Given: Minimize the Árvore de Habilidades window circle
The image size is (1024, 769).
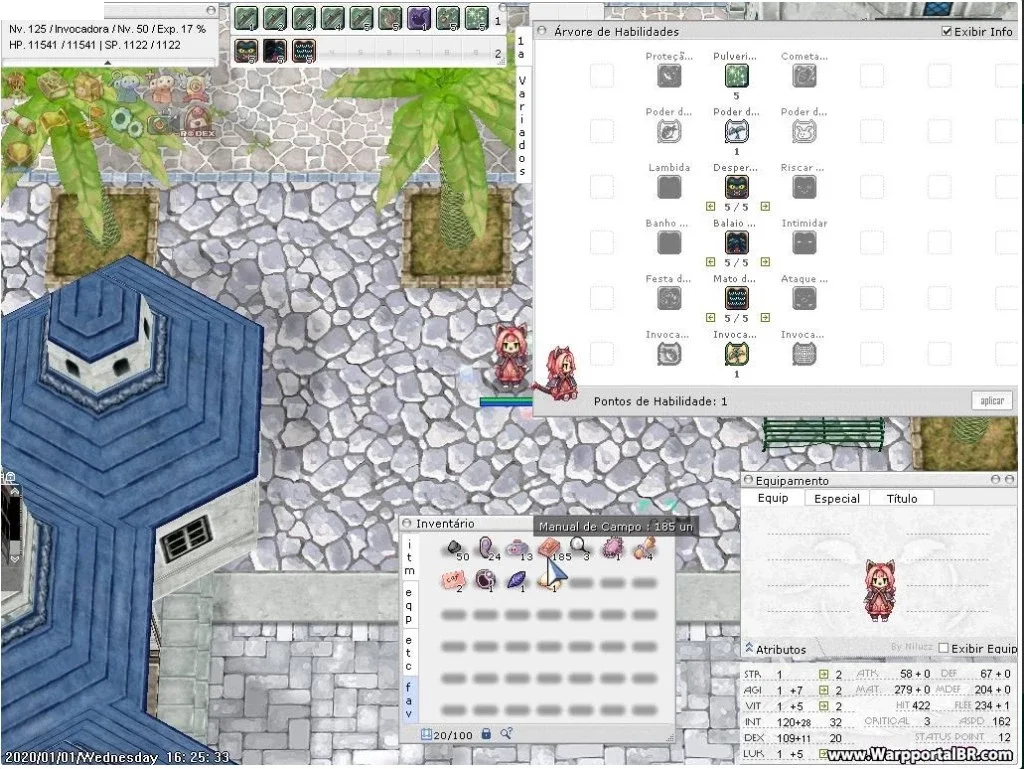Looking at the screenshot, I should tap(541, 31).
